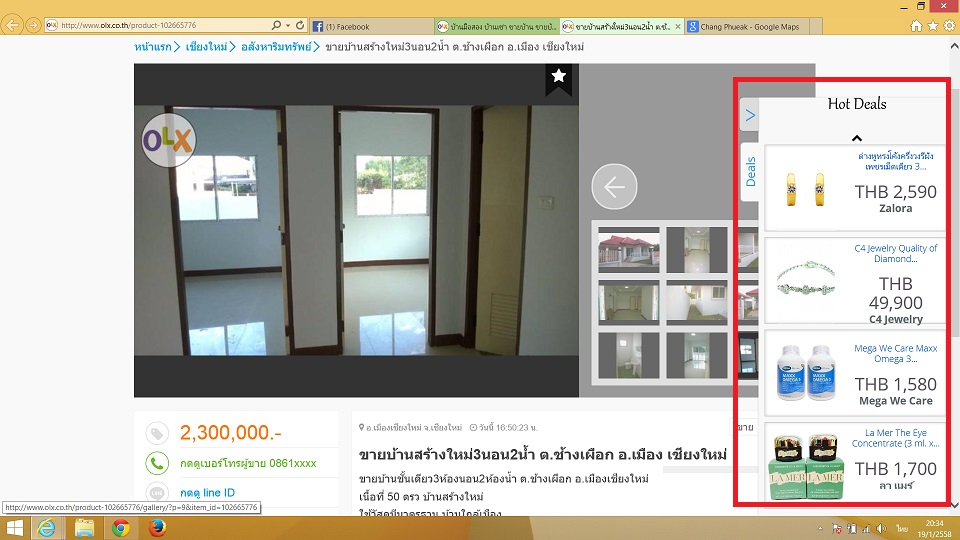
Task: Open Favorites star in browser toolbar
Action: coord(932,26)
